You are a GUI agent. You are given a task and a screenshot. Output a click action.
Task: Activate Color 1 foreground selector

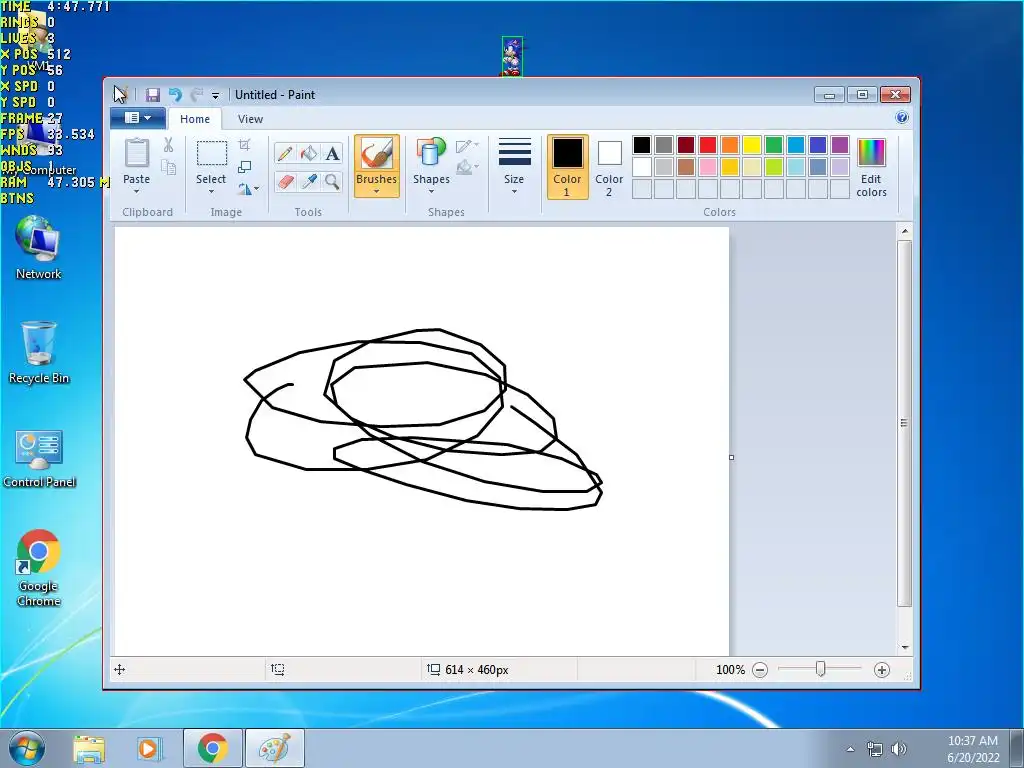pyautogui.click(x=568, y=167)
